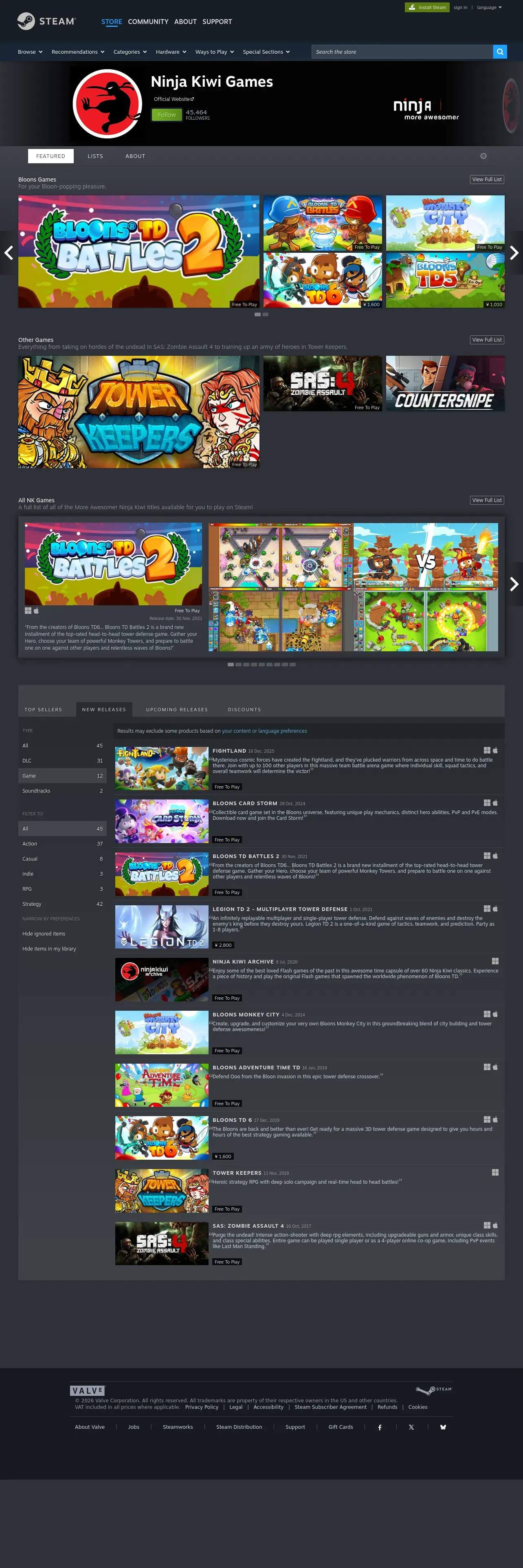Click the Valve logo in the footer

(x=88, y=1391)
